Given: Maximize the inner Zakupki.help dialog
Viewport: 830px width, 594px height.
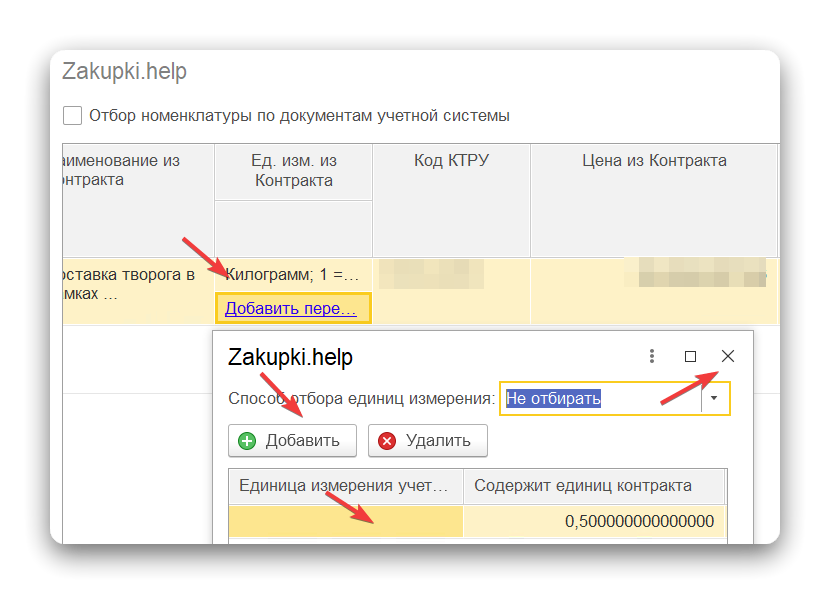Looking at the screenshot, I should click(x=690, y=356).
